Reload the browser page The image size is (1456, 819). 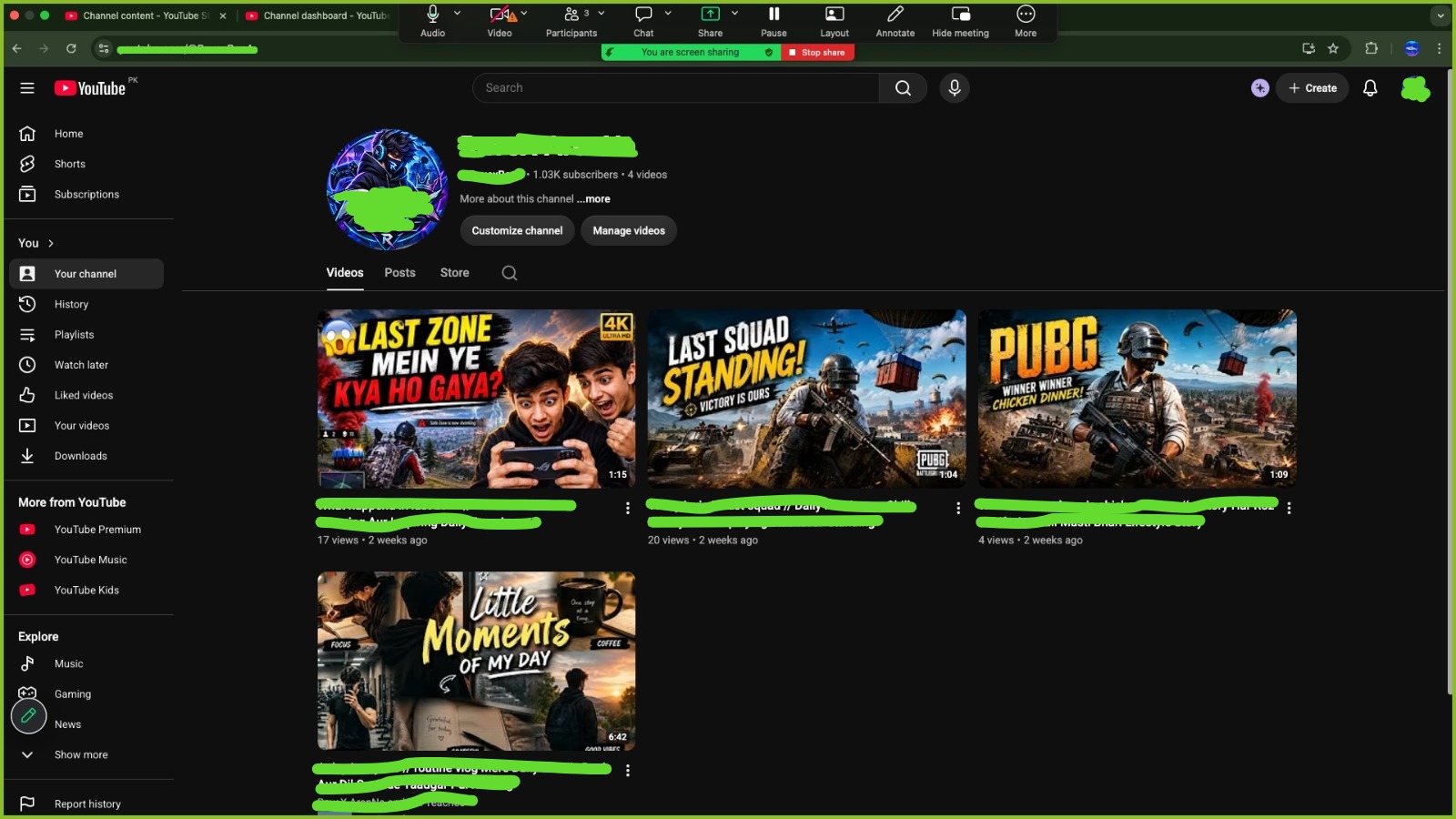71,48
